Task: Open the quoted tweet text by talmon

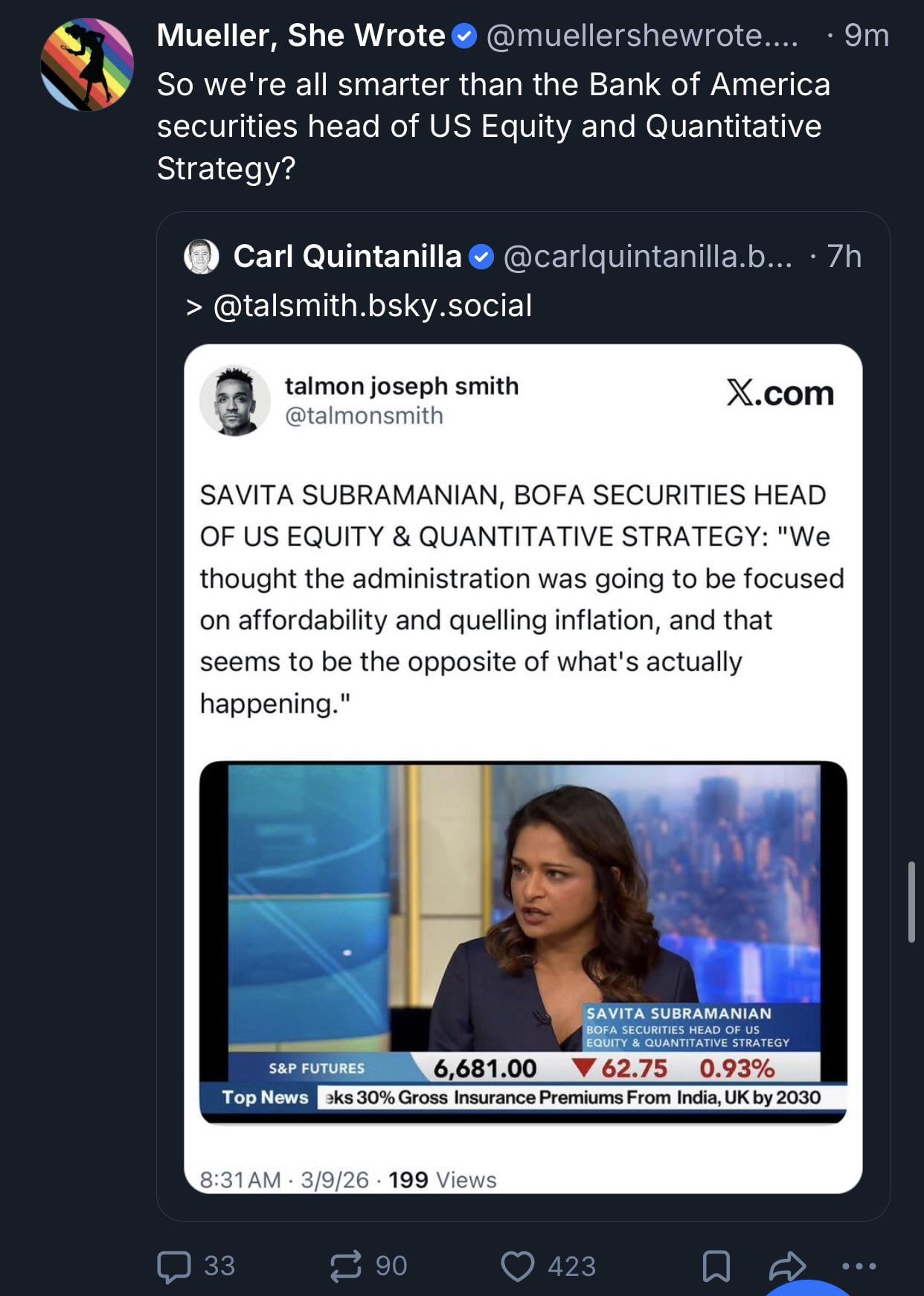Action: (521, 599)
